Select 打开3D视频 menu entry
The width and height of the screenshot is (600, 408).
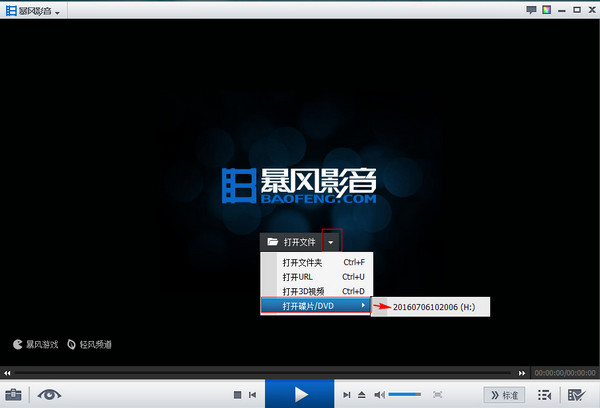click(x=317, y=291)
